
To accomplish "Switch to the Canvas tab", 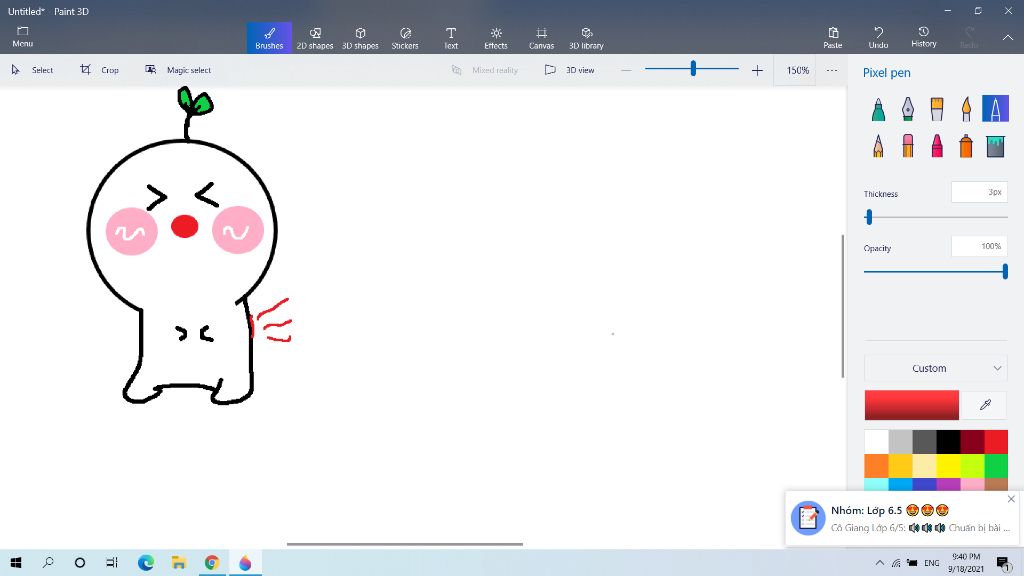I will point(541,37).
